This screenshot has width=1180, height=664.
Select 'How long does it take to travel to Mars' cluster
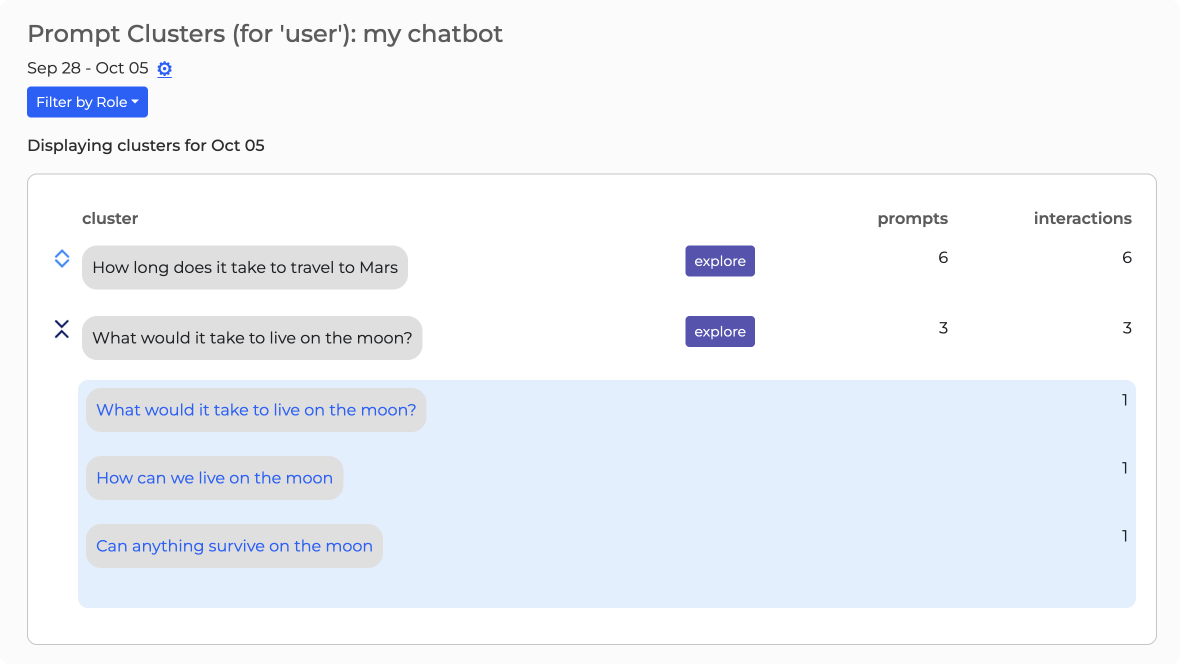click(x=245, y=268)
